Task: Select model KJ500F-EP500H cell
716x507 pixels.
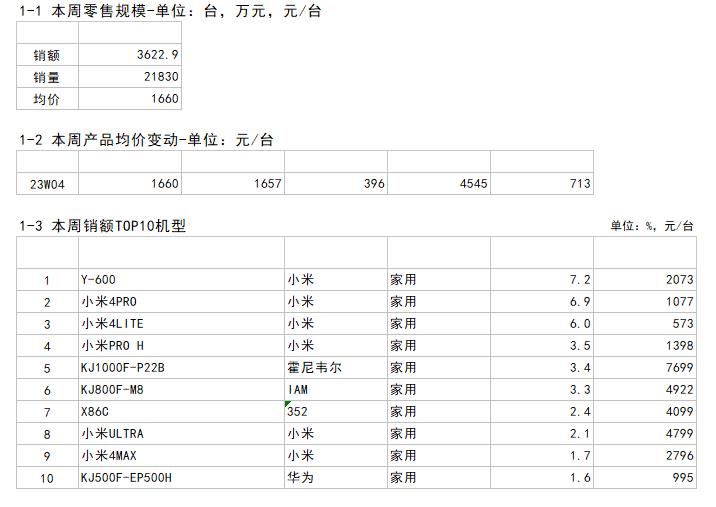Action: [x=181, y=478]
